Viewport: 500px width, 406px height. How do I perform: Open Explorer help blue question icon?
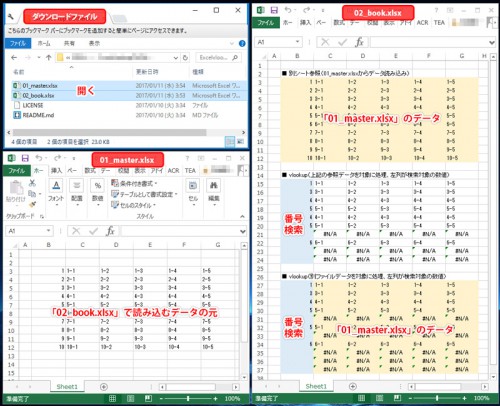click(x=242, y=43)
